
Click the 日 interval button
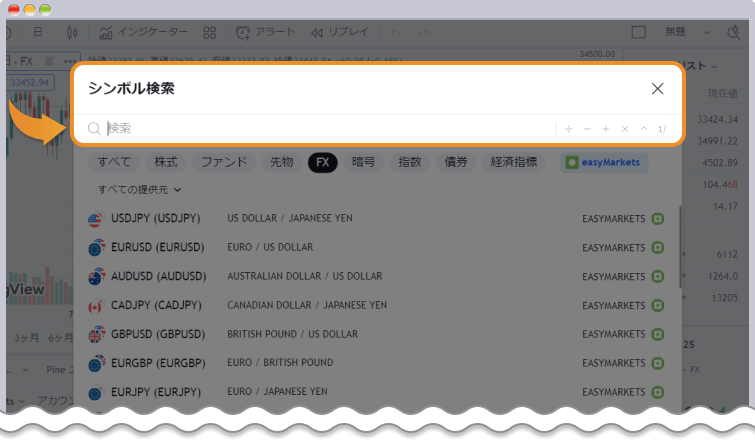pos(38,32)
